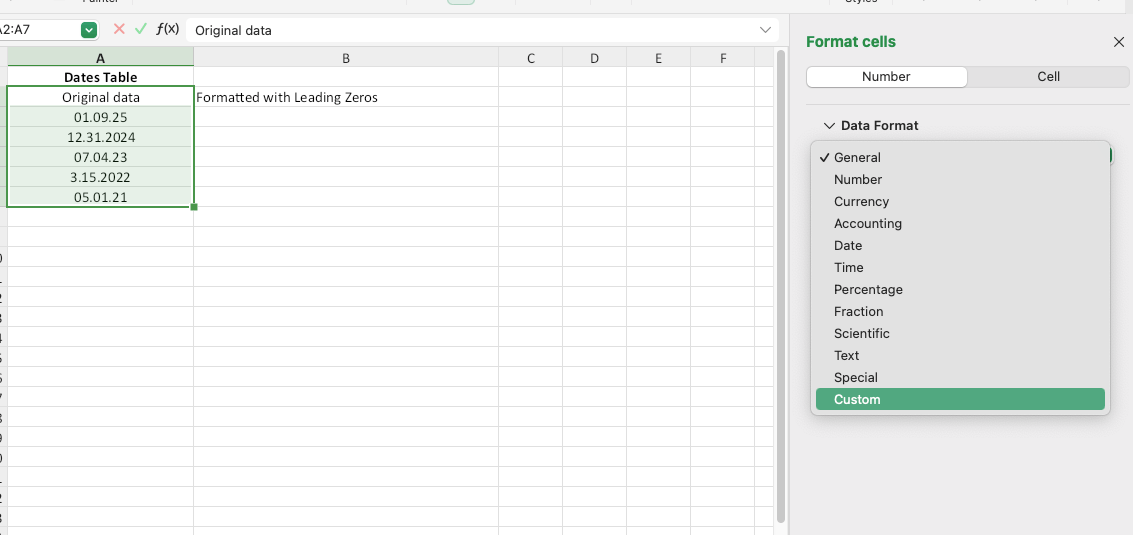The width and height of the screenshot is (1133, 535).
Task: Click the vertical scrollbar of the sheet
Action: click(x=780, y=286)
